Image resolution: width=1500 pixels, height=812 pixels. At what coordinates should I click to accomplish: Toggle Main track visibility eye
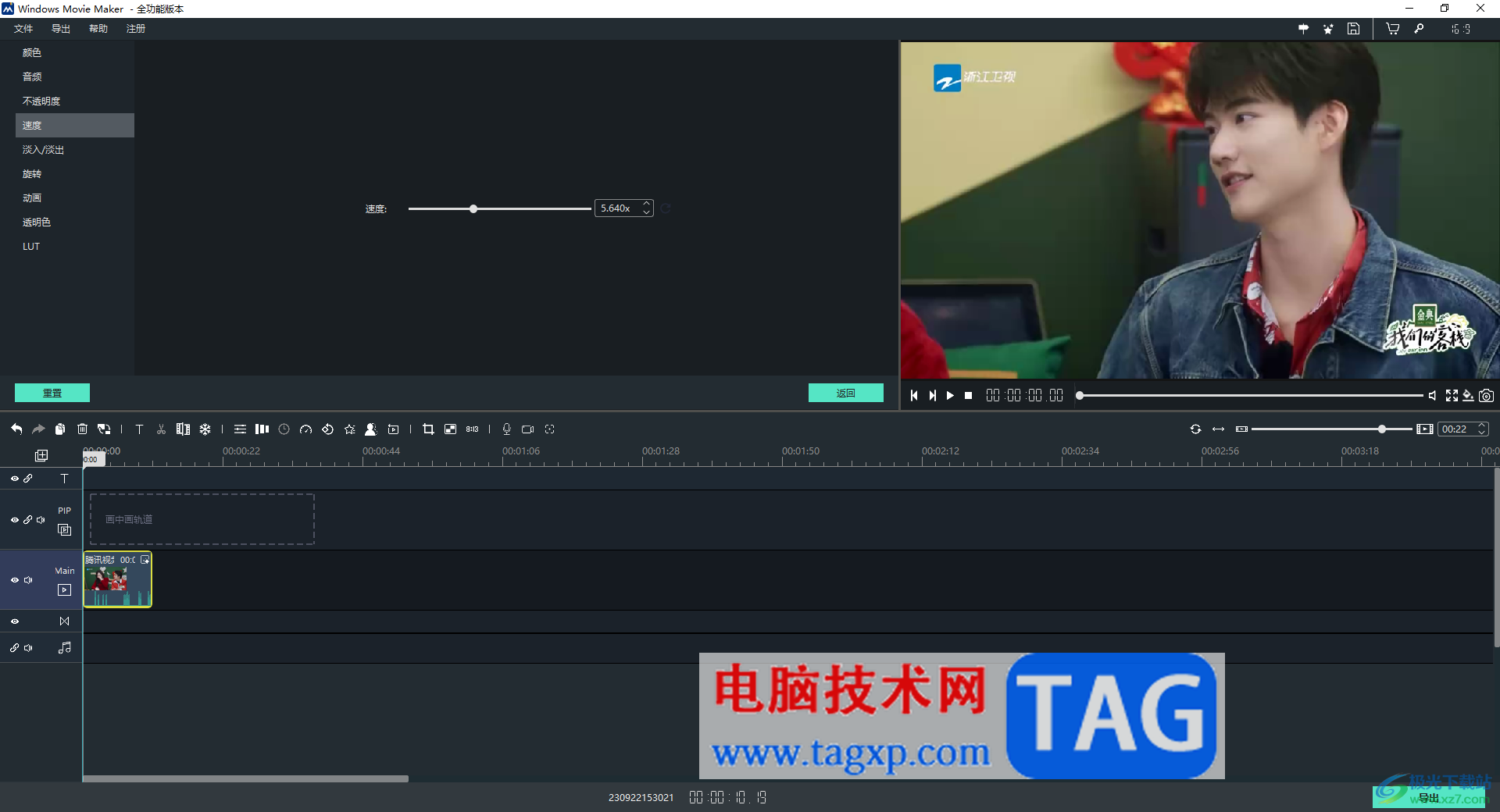coord(15,580)
